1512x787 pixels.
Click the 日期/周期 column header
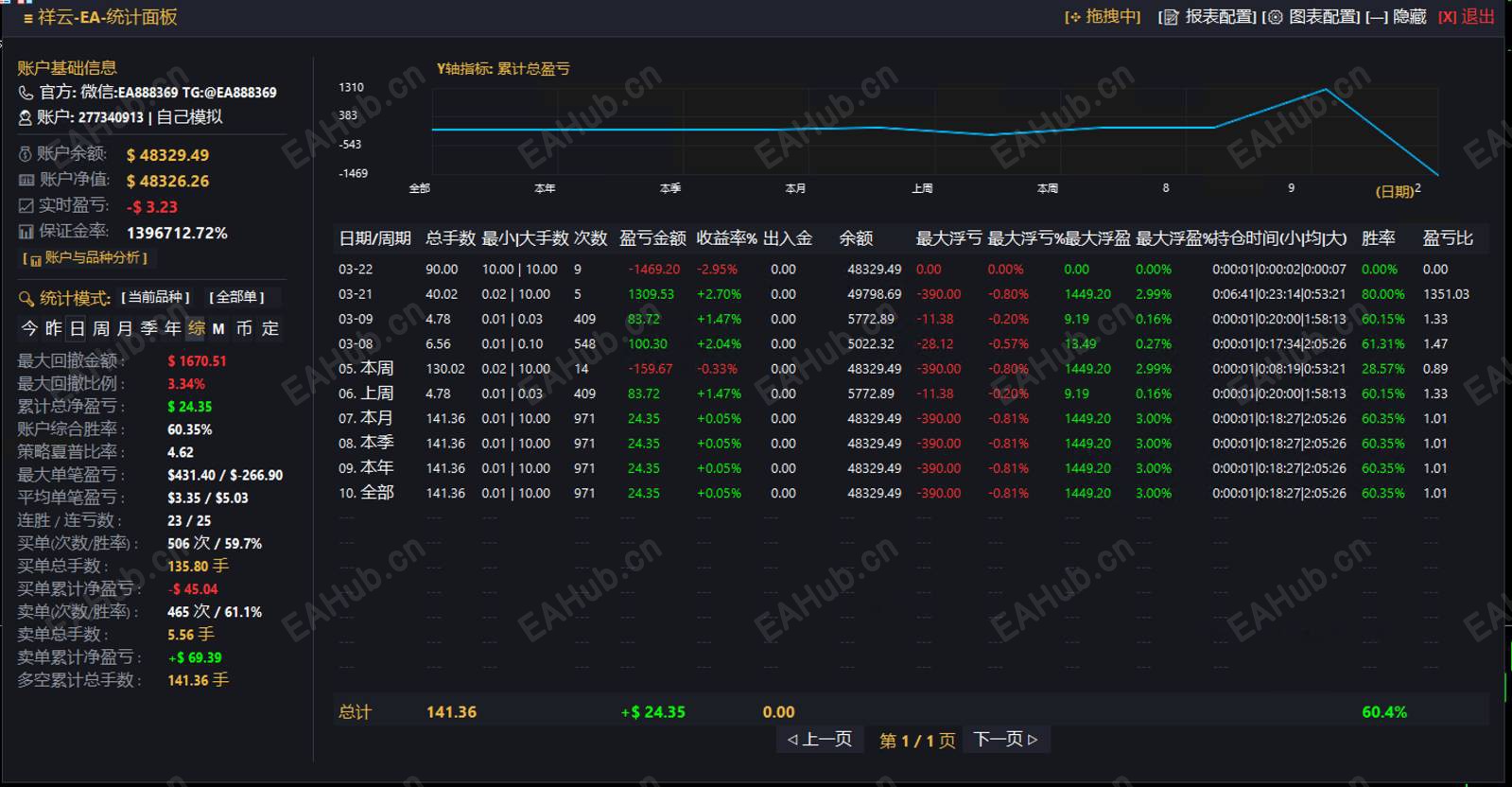point(374,238)
